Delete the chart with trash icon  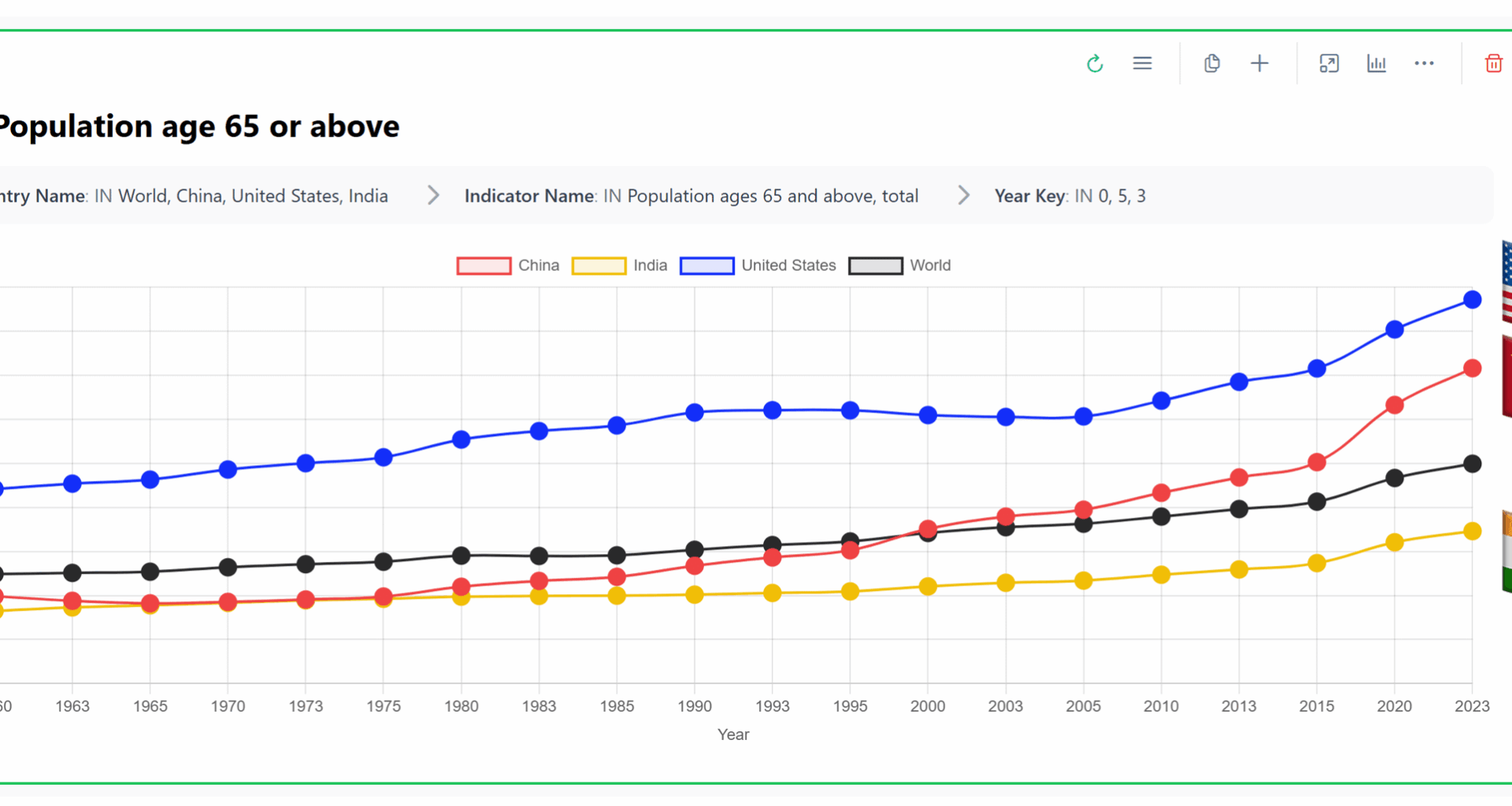pos(1492,63)
